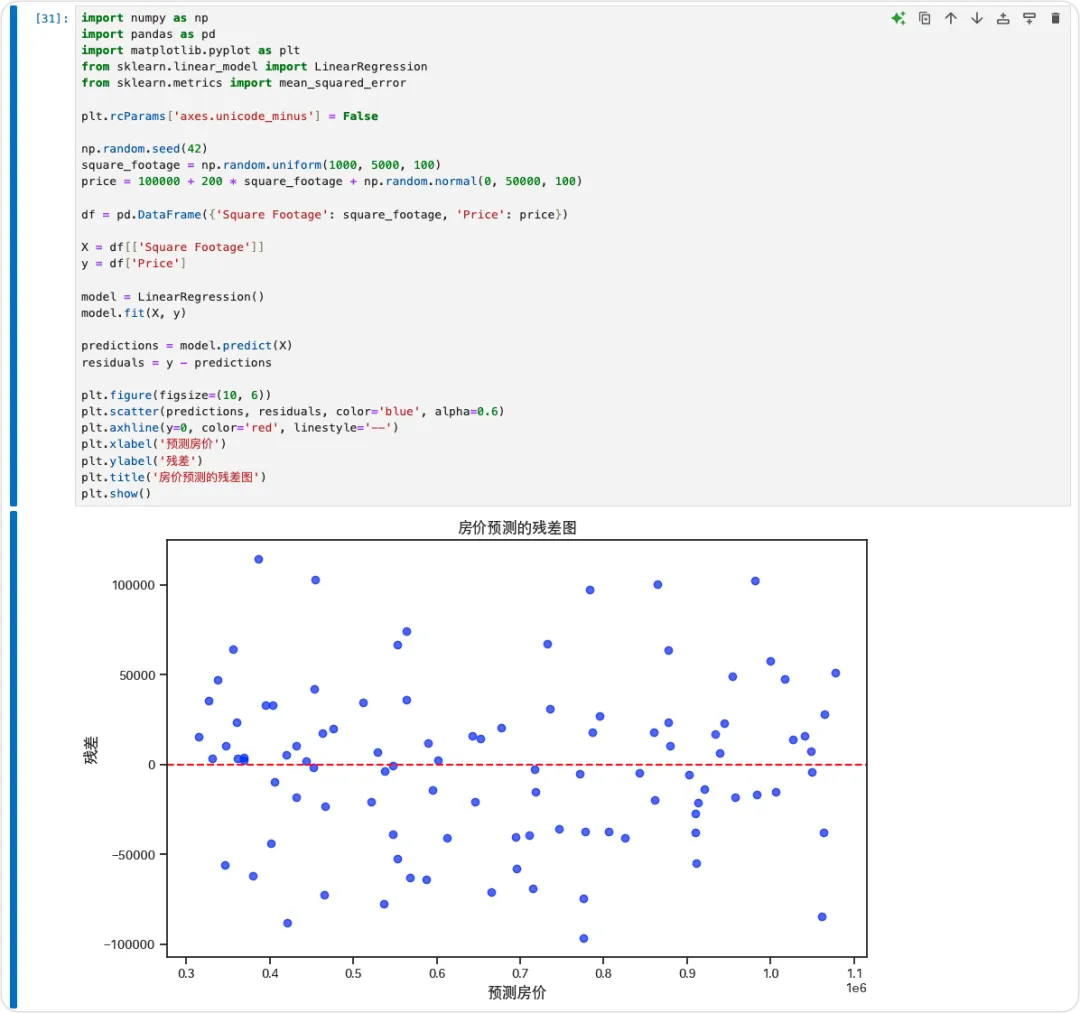Click the 'plt.axhline(y=0' line
Viewport: 1080px width, 1013px height.
(240, 428)
